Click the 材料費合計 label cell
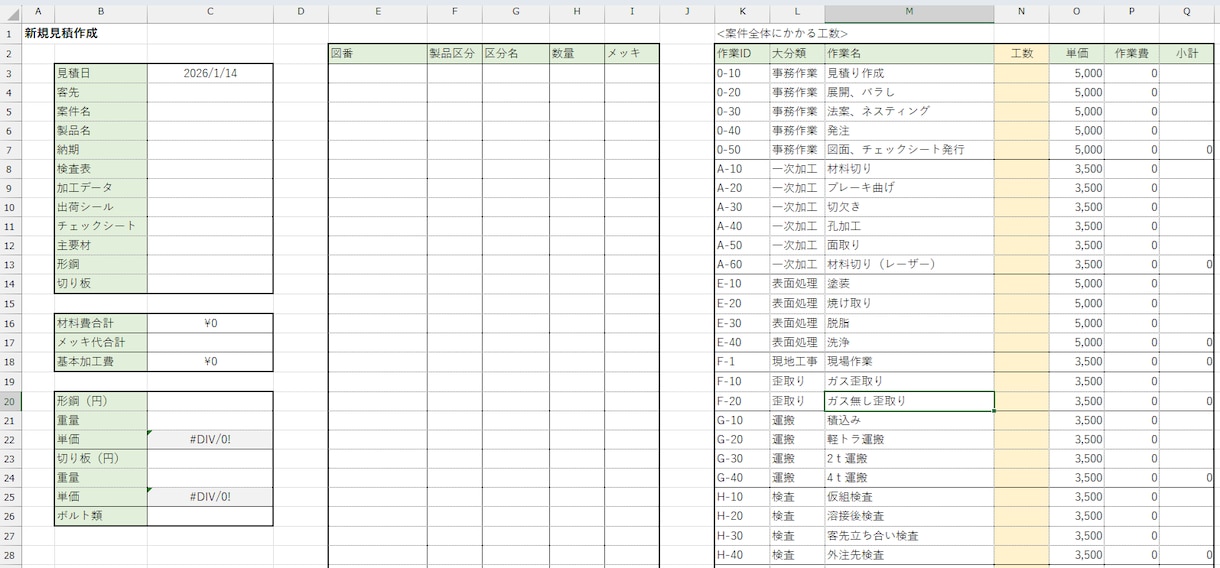This screenshot has height=568, width=1220. pos(101,323)
